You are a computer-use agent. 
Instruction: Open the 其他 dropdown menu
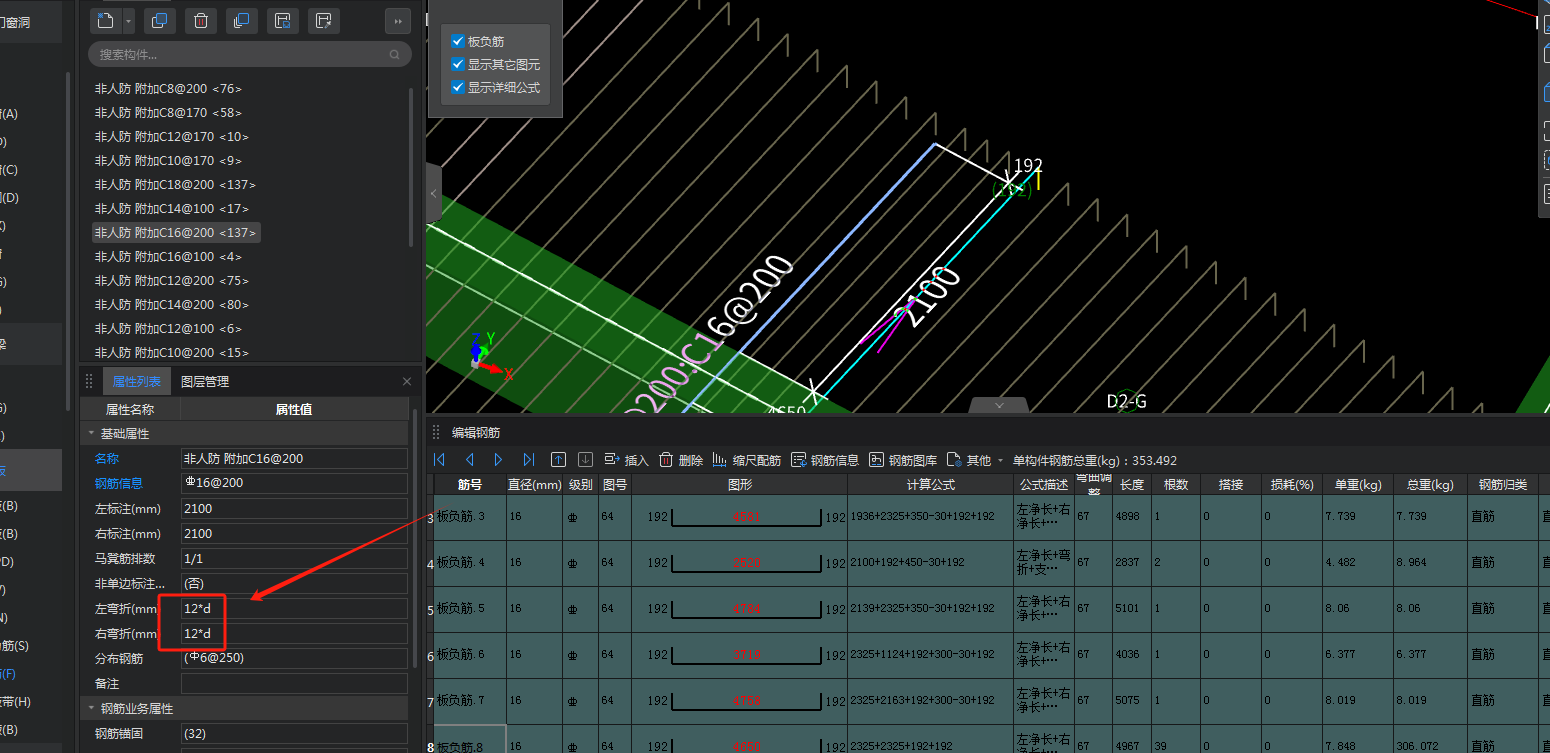[975, 460]
